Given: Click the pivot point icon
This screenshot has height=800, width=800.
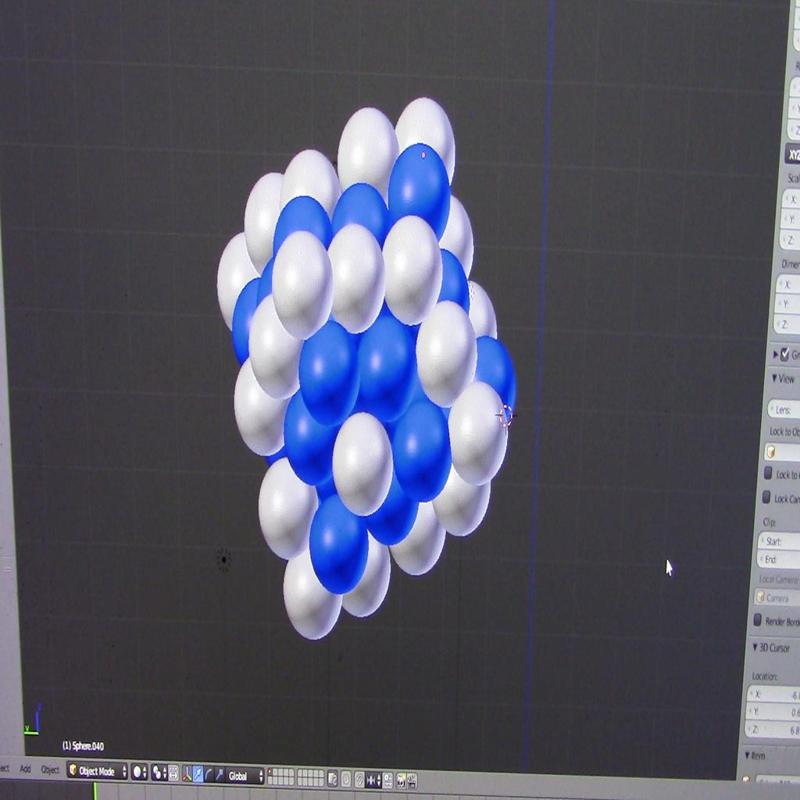Looking at the screenshot, I should pos(158,772).
